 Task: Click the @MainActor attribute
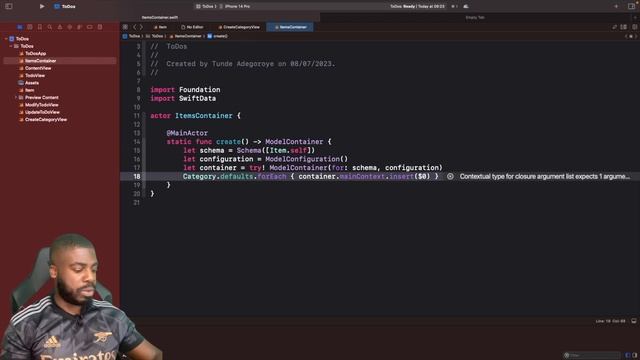187,133
